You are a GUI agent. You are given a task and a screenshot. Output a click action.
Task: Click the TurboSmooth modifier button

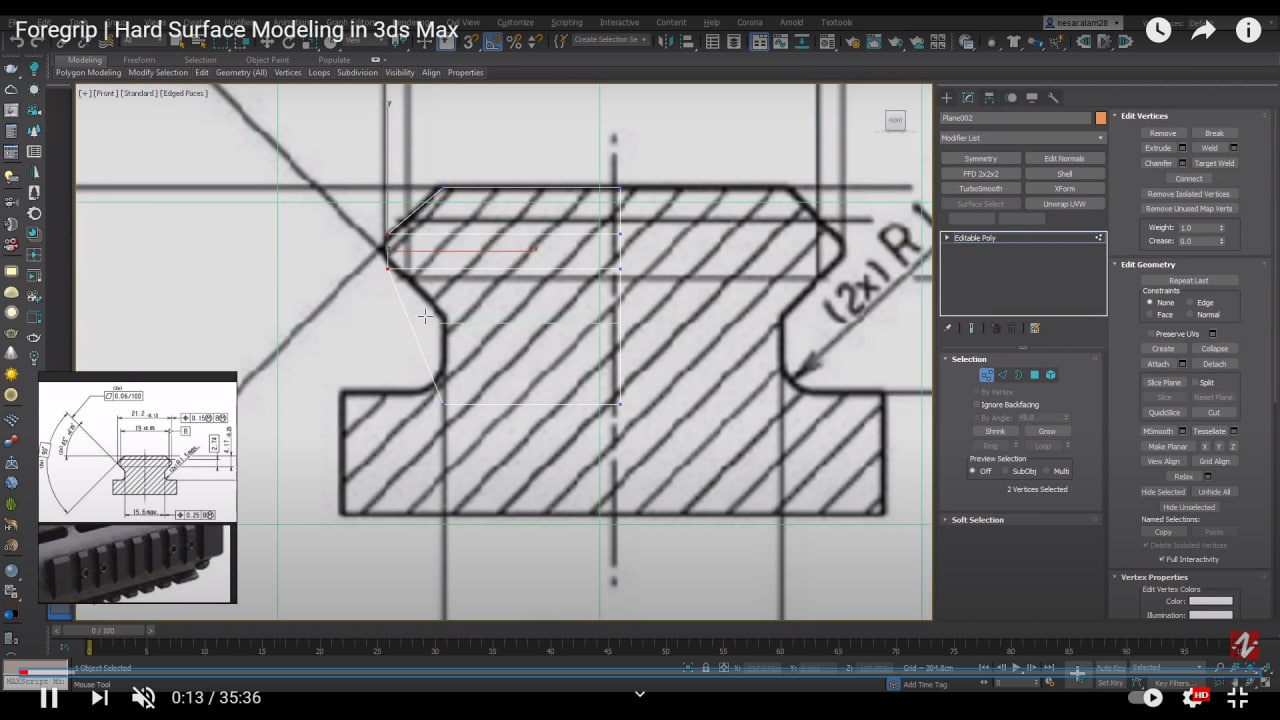[981, 189]
